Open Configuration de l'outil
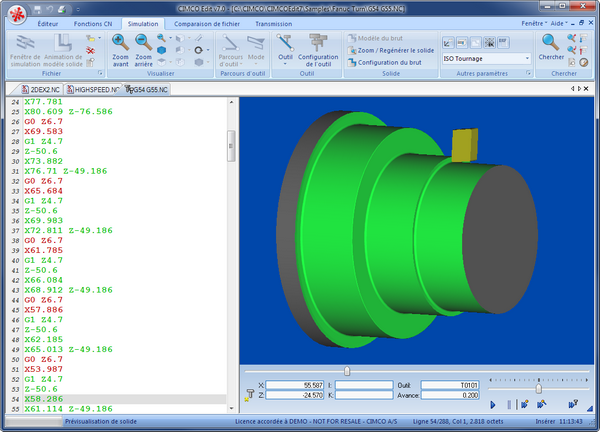 pyautogui.click(x=318, y=51)
